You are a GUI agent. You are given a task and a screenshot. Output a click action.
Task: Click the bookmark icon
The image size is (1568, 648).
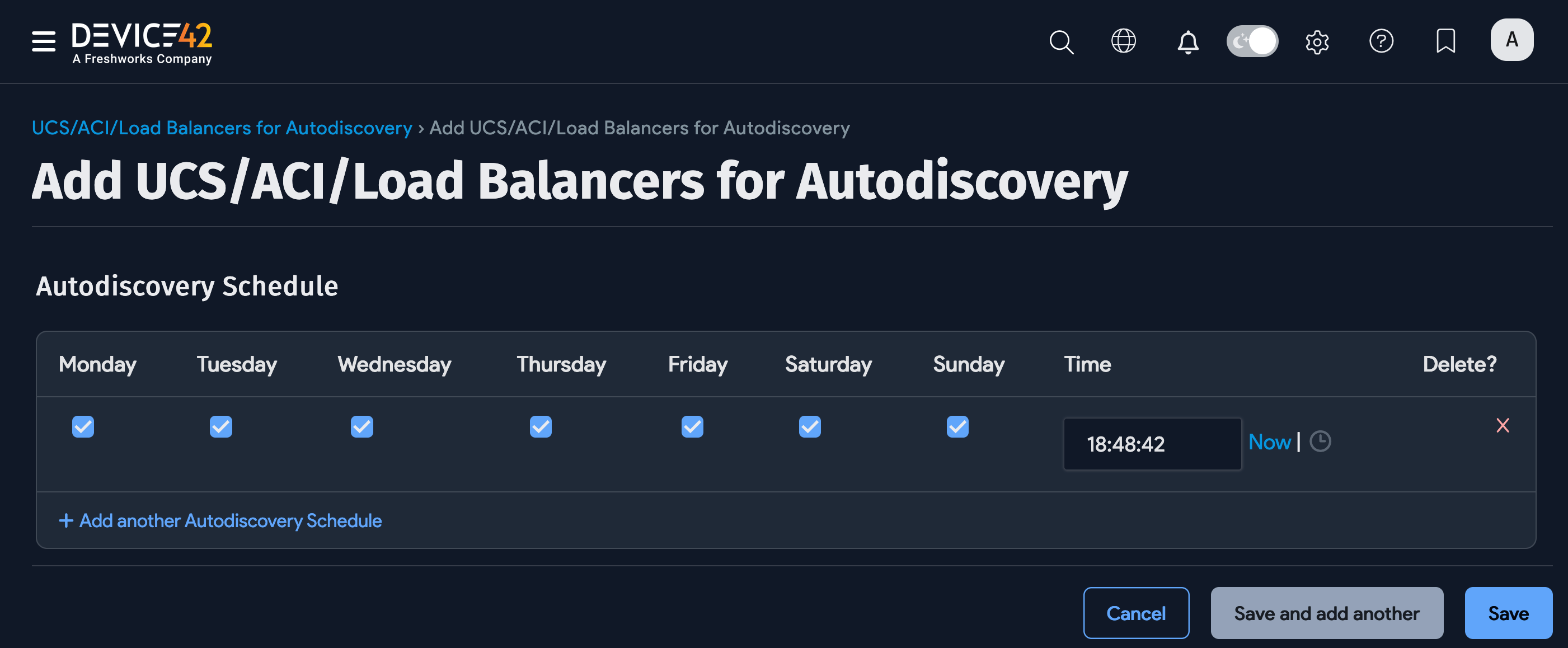pos(1445,41)
